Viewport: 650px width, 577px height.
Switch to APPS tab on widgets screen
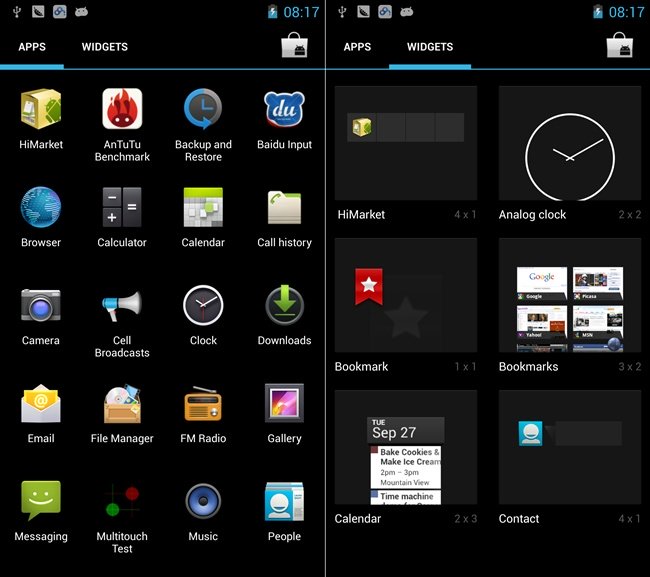point(357,47)
